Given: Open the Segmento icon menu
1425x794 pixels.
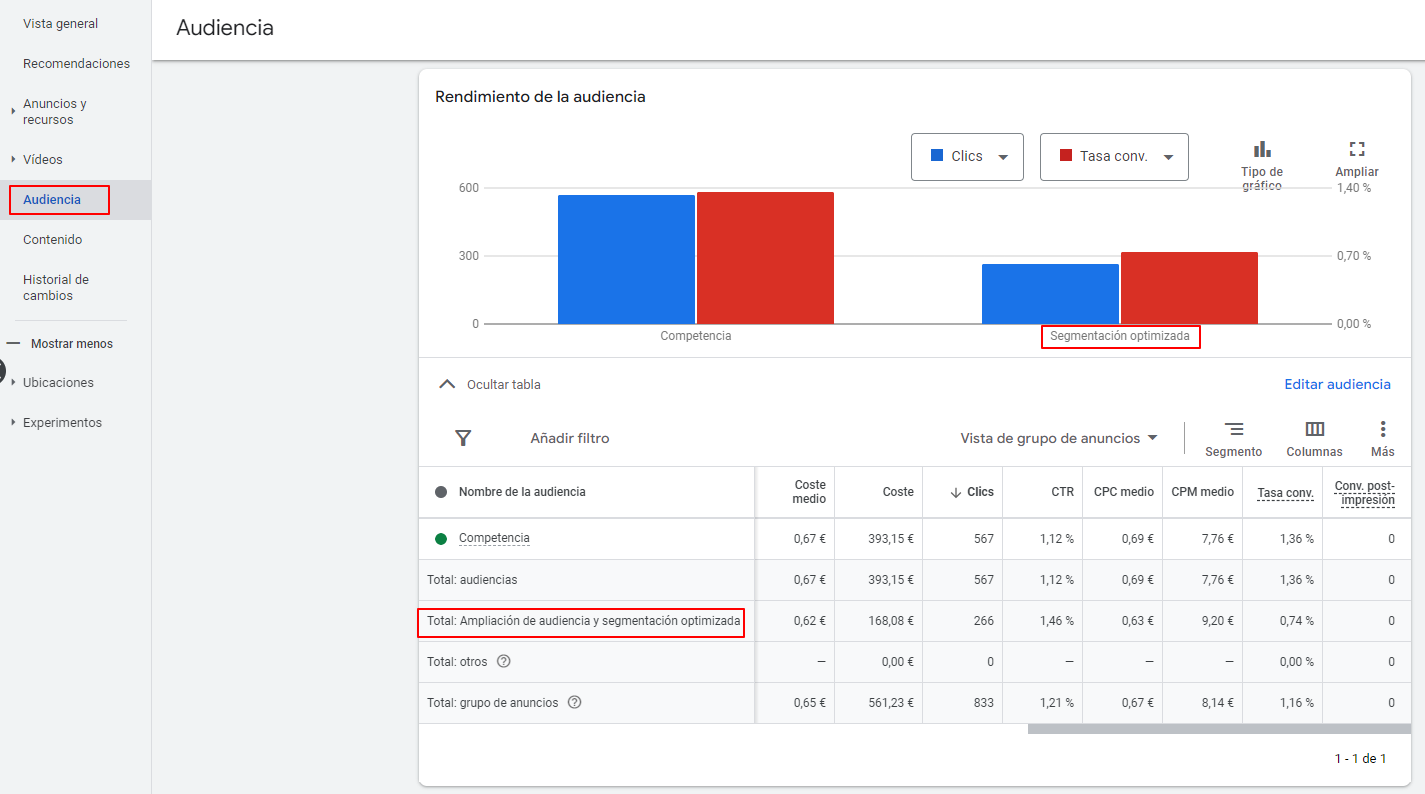Looking at the screenshot, I should pos(1234,429).
